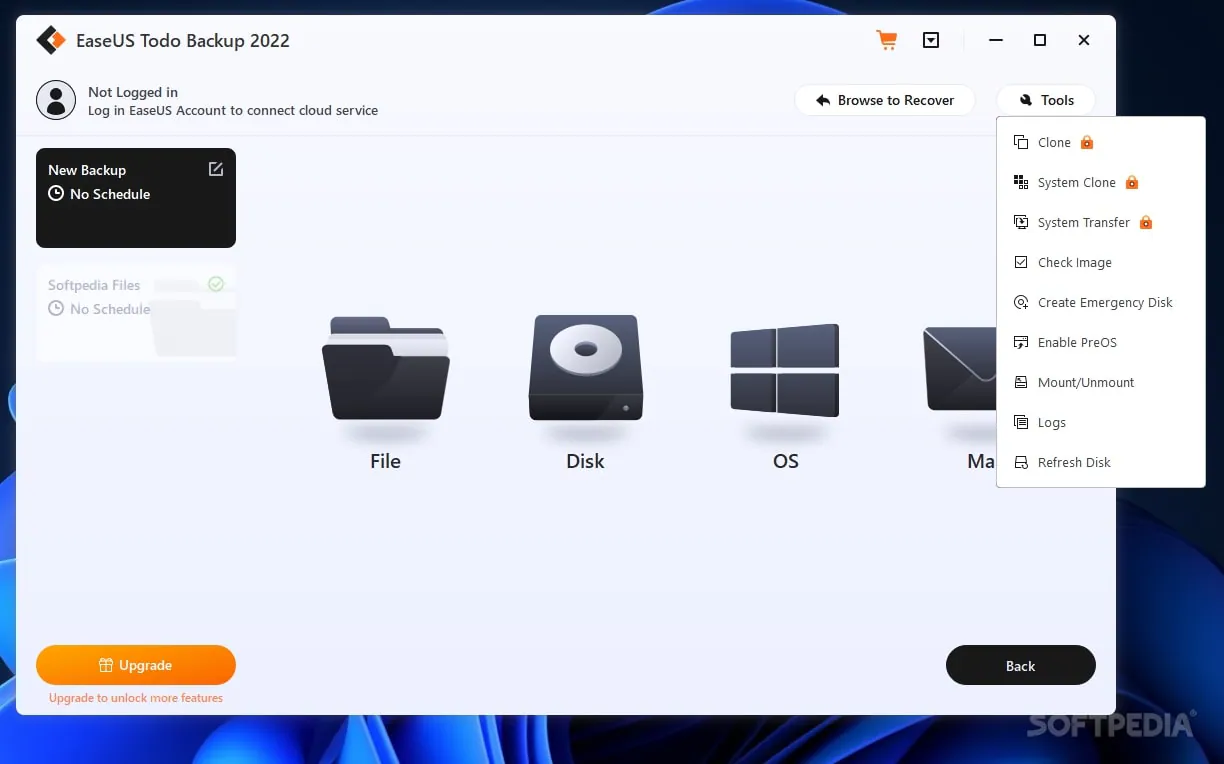
Task: Choose the Mail envelope backup icon
Action: pos(959,368)
